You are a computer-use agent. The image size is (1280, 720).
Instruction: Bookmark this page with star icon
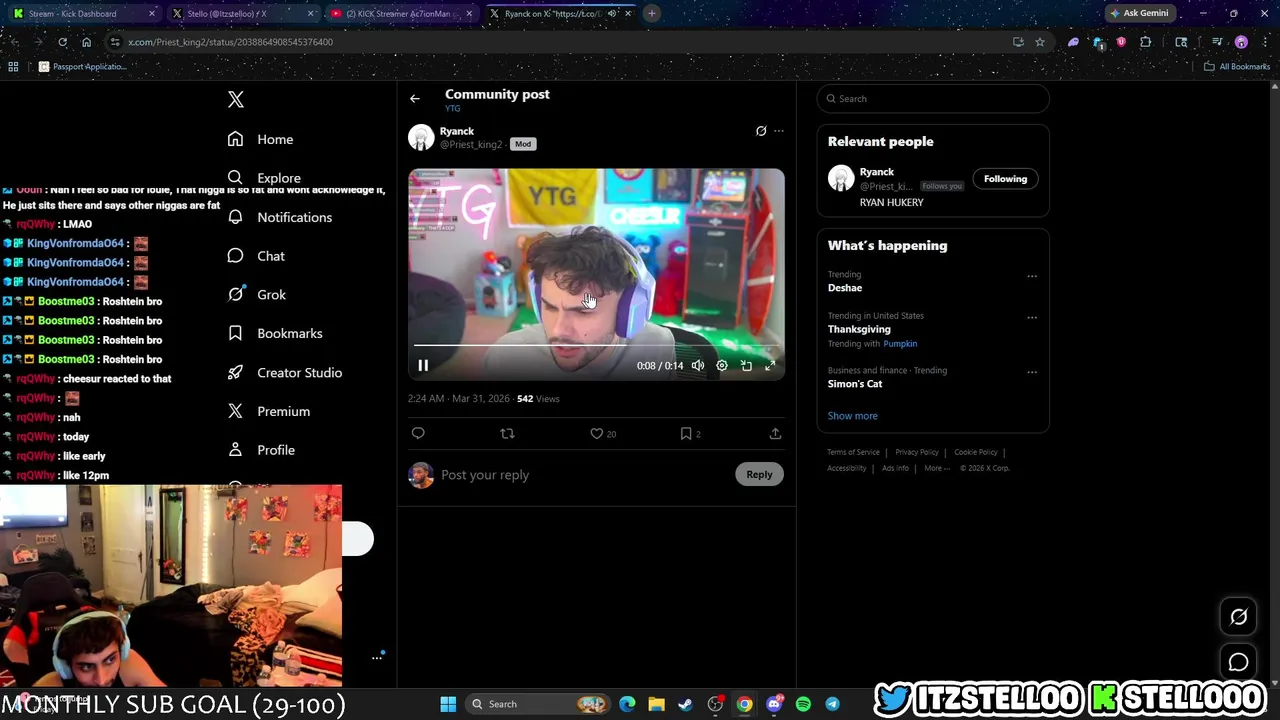point(1040,42)
